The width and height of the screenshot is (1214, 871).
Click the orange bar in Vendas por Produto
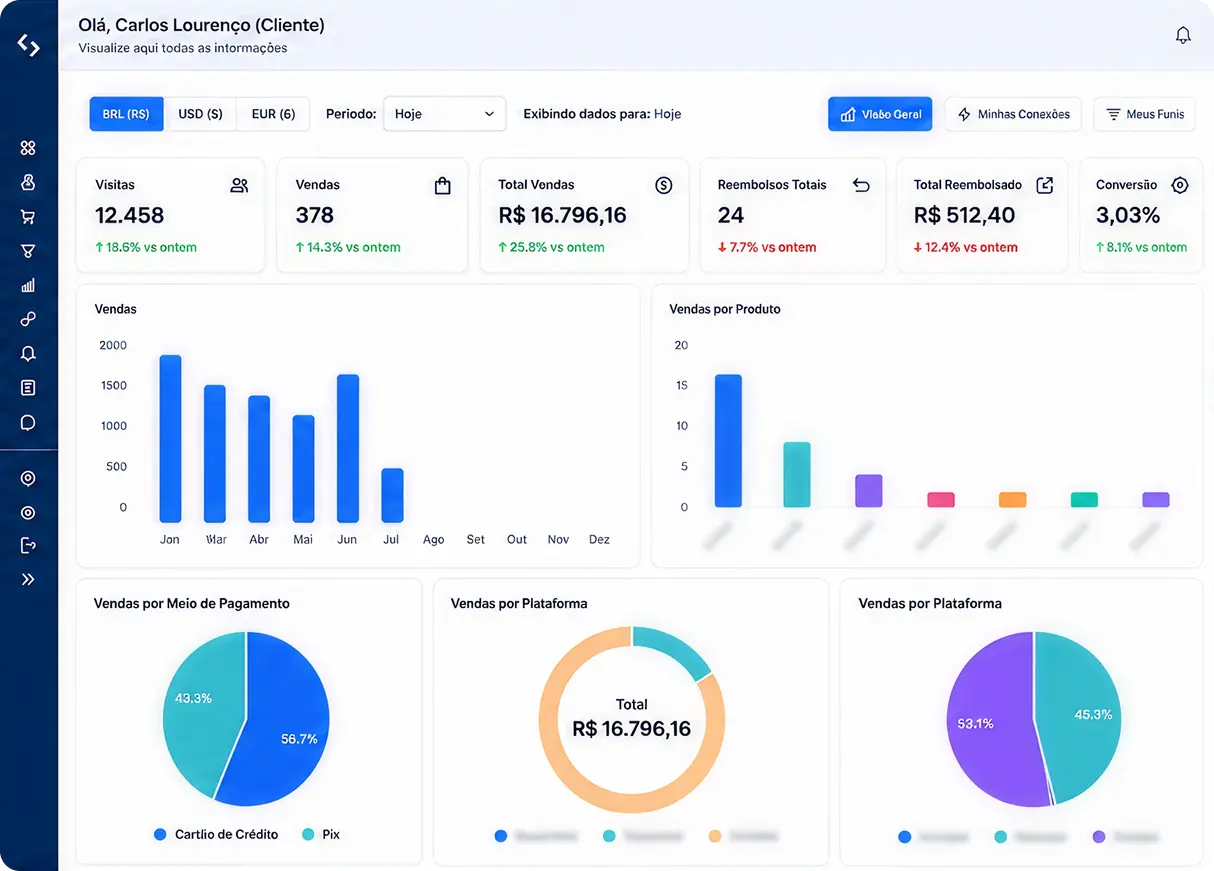click(1012, 499)
